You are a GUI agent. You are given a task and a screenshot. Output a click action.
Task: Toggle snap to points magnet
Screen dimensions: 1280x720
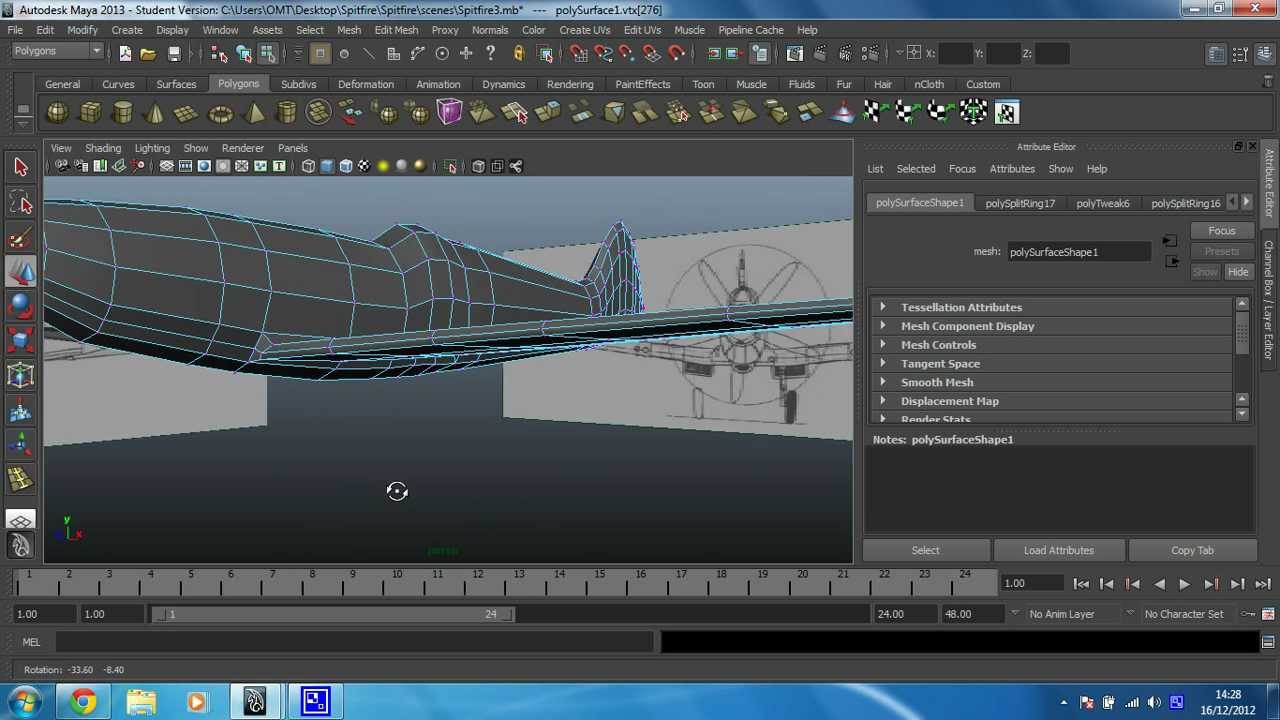pyautogui.click(x=627, y=53)
